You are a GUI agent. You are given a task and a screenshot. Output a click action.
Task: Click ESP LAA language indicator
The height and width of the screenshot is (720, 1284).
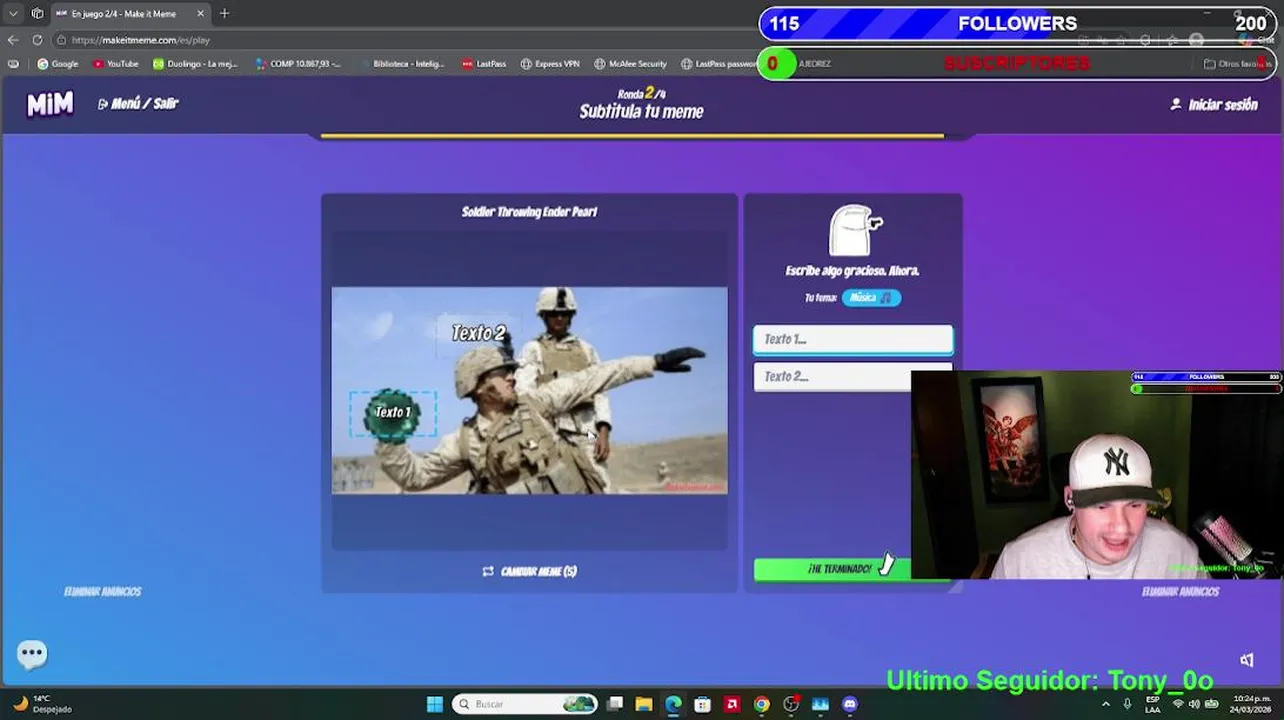pyautogui.click(x=1153, y=704)
